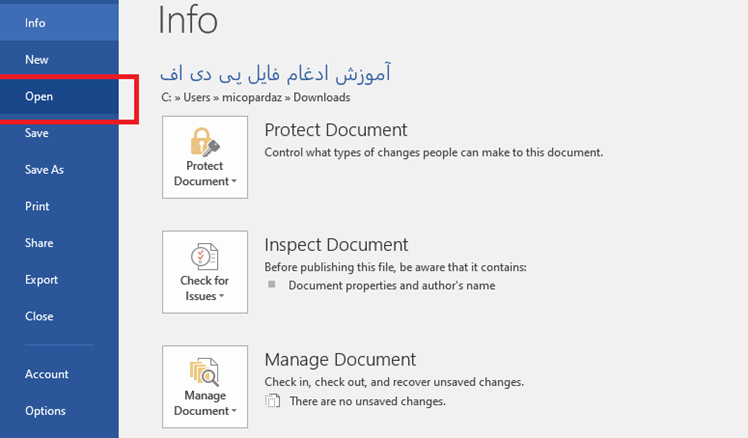Viewport: 748px width, 438px height.
Task: Click the Protect Document heading
Action: [336, 130]
